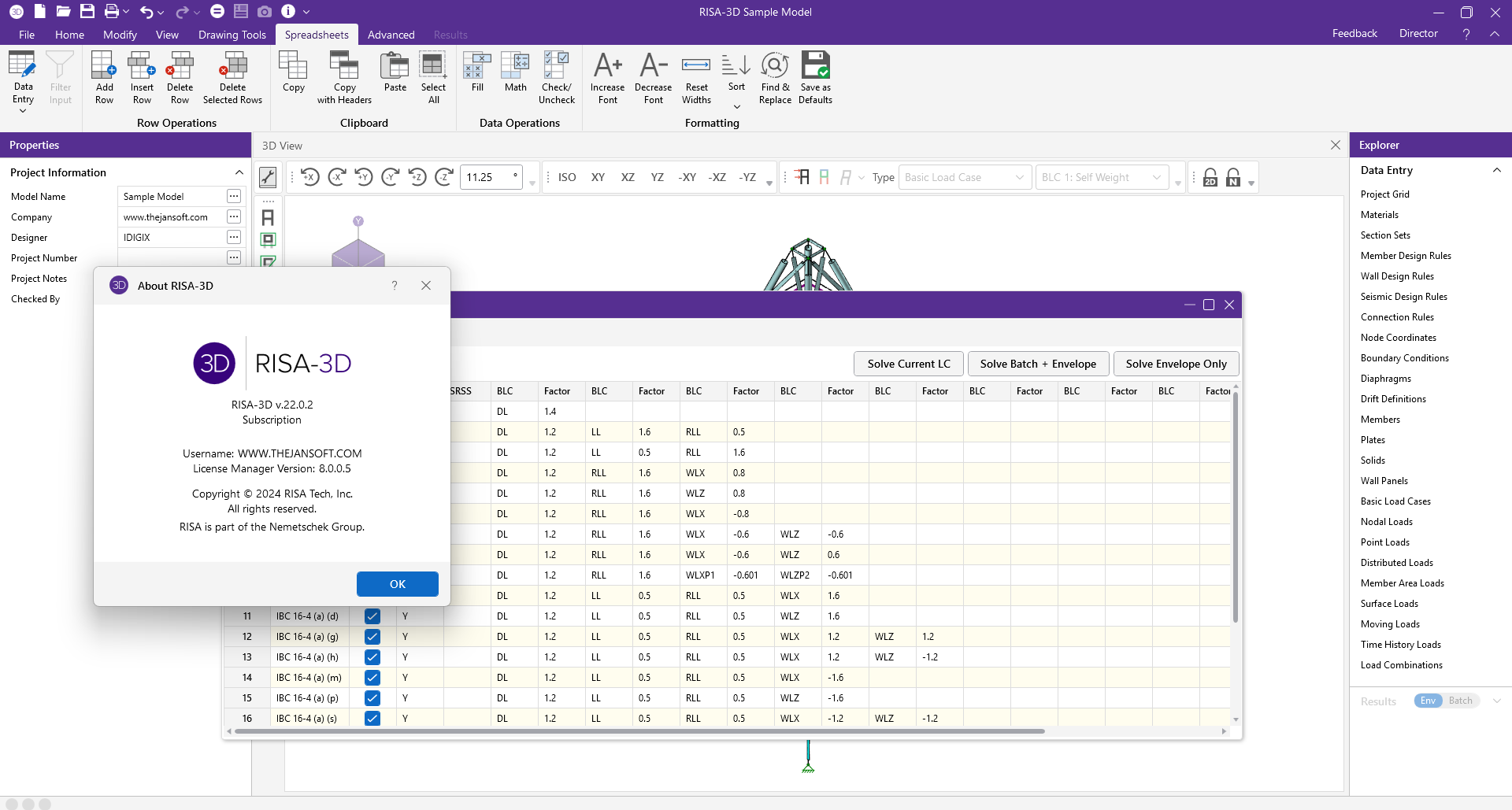Switch to the Advanced tab
The image size is (1512, 810).
391,35
